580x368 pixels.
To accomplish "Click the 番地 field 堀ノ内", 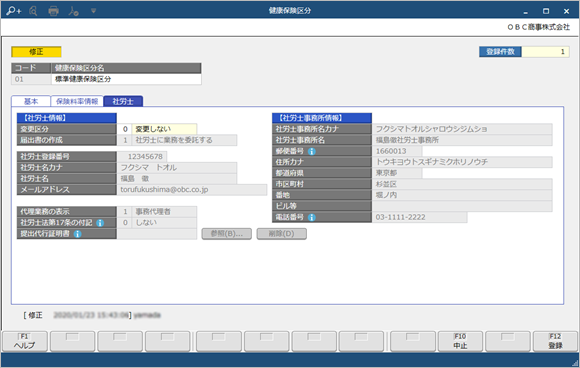I will coord(462,195).
